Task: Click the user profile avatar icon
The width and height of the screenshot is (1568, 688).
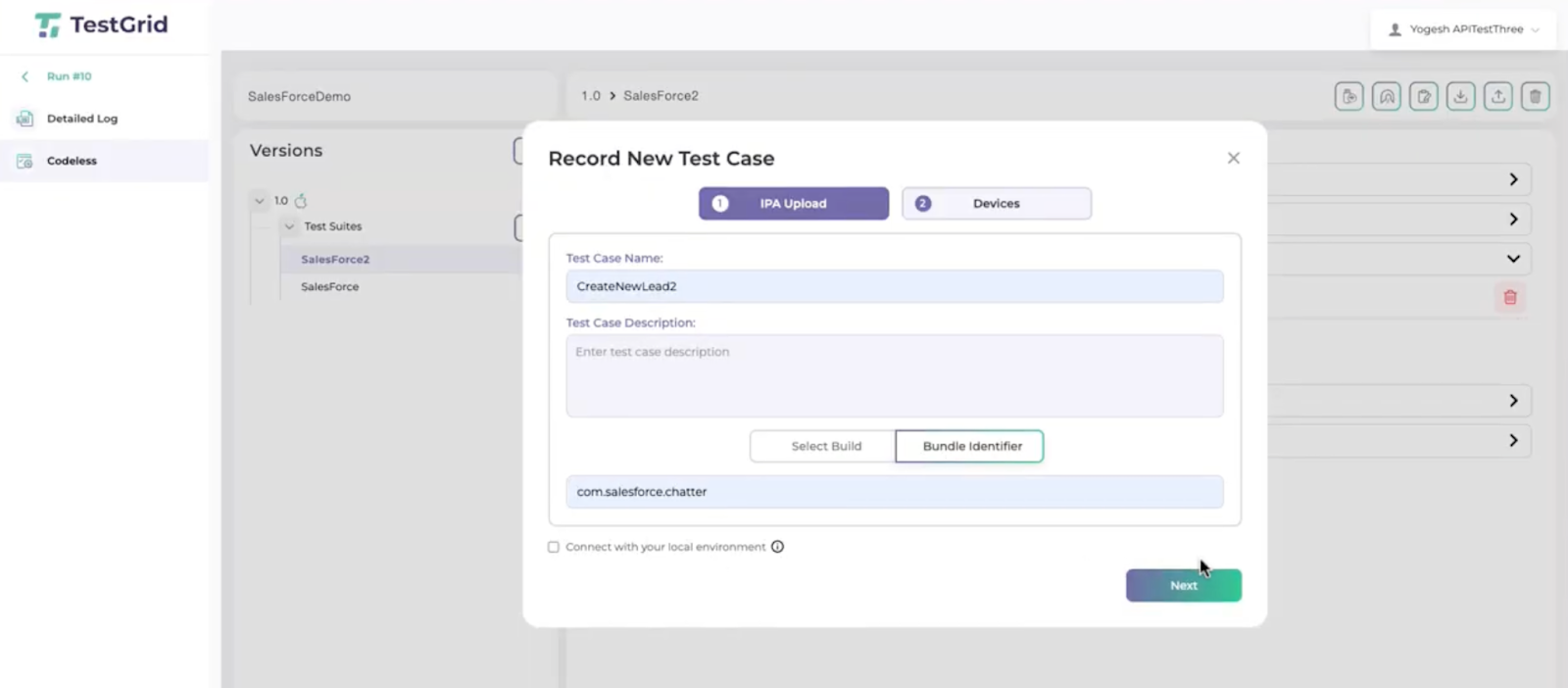Action: pos(1395,29)
